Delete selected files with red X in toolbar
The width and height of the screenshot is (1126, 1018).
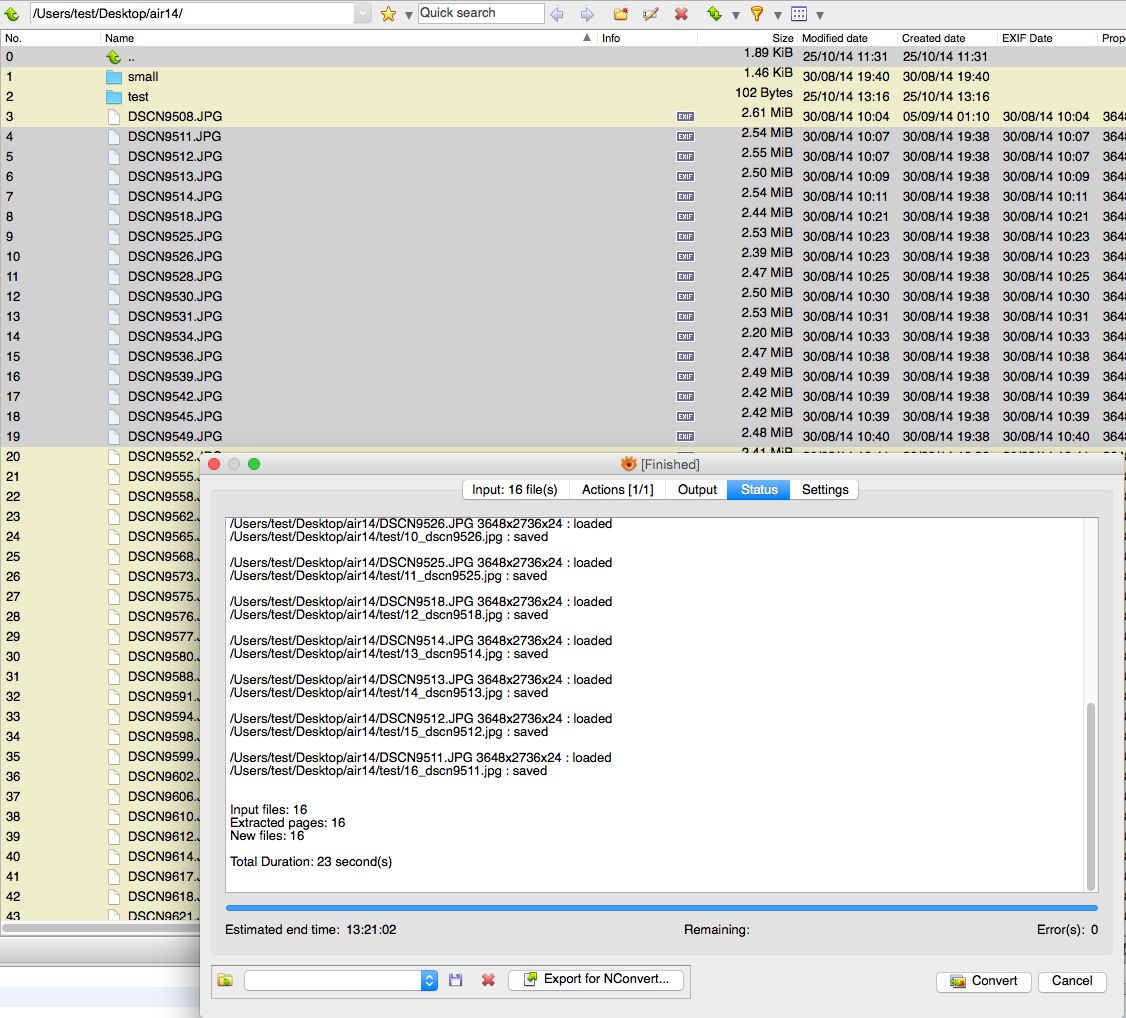pyautogui.click(x=681, y=14)
